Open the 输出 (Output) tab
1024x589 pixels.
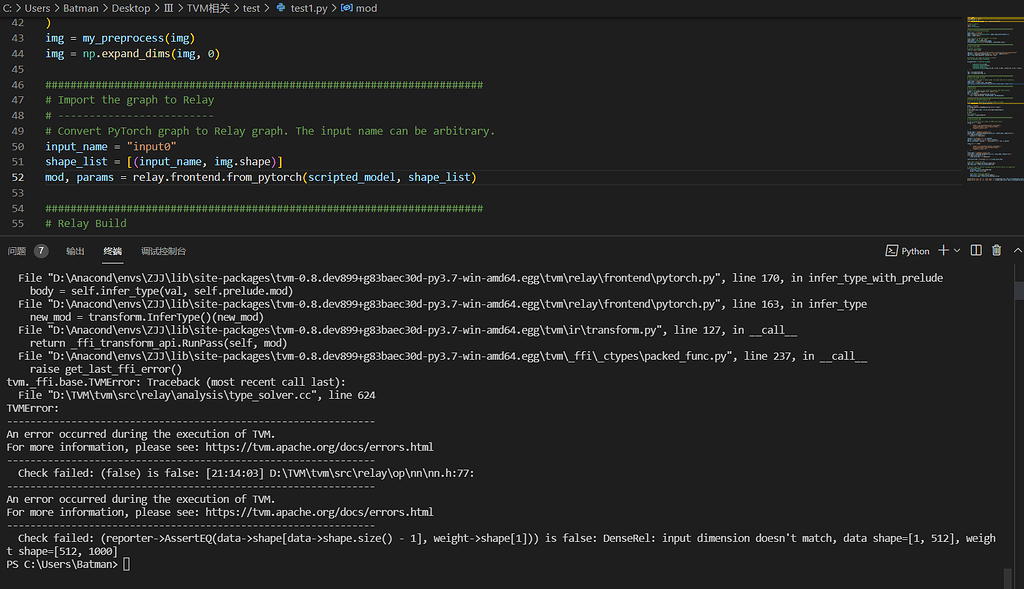click(75, 251)
